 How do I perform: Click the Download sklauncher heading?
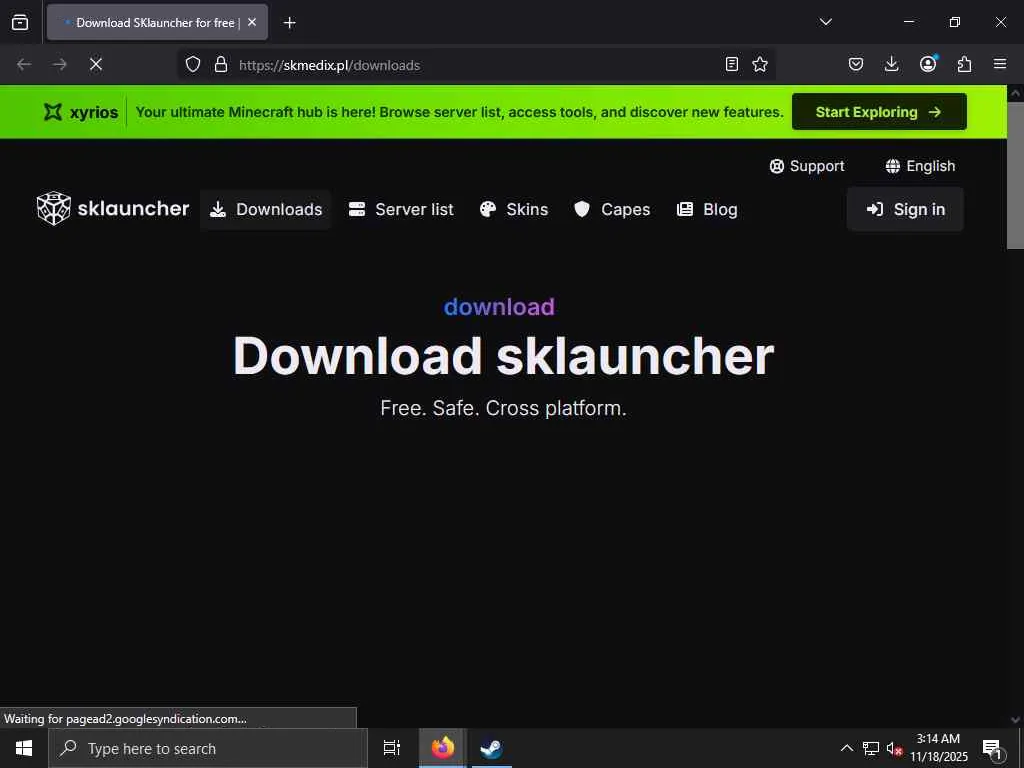click(503, 356)
